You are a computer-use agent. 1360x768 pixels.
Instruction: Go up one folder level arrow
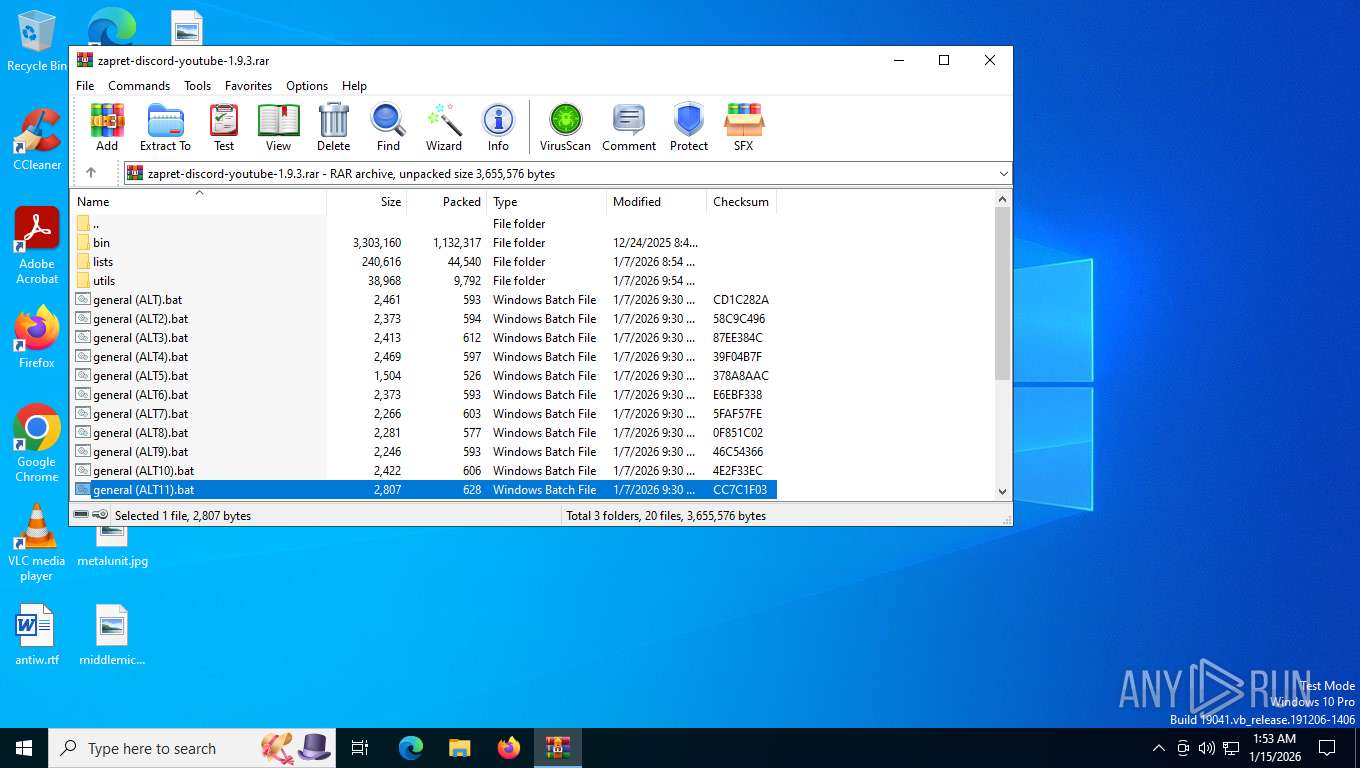pyautogui.click(x=91, y=173)
